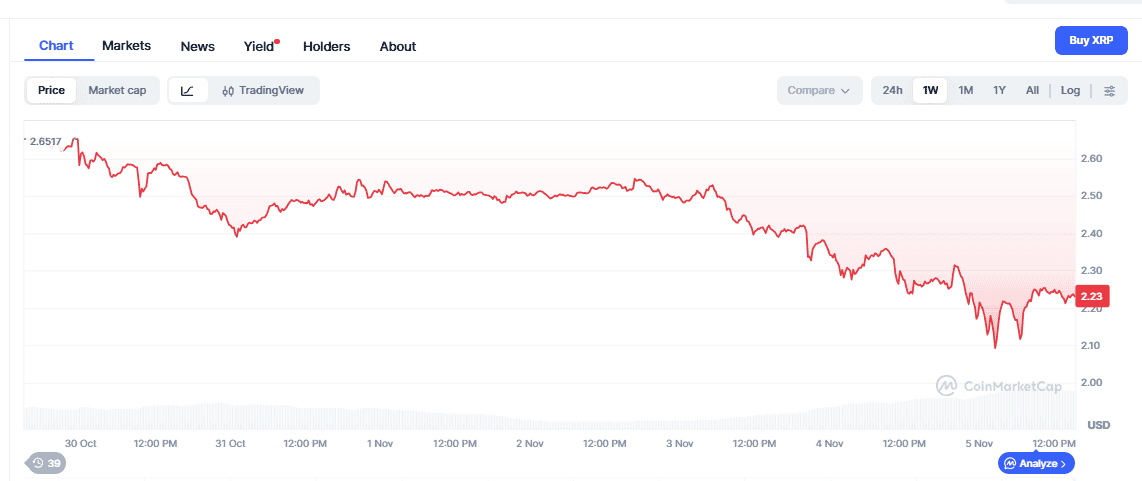Expand the Compare dropdown
Viewport: 1142px width, 481px height.
818,91
